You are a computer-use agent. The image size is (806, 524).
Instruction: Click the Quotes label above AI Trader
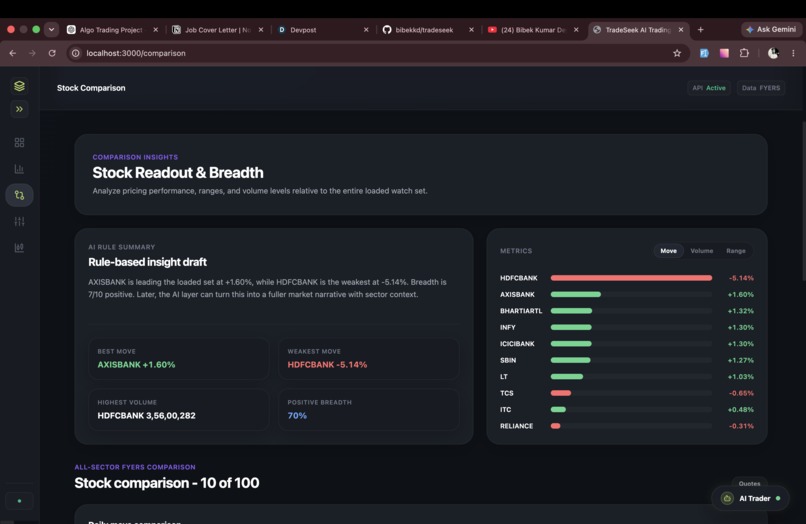(x=749, y=483)
